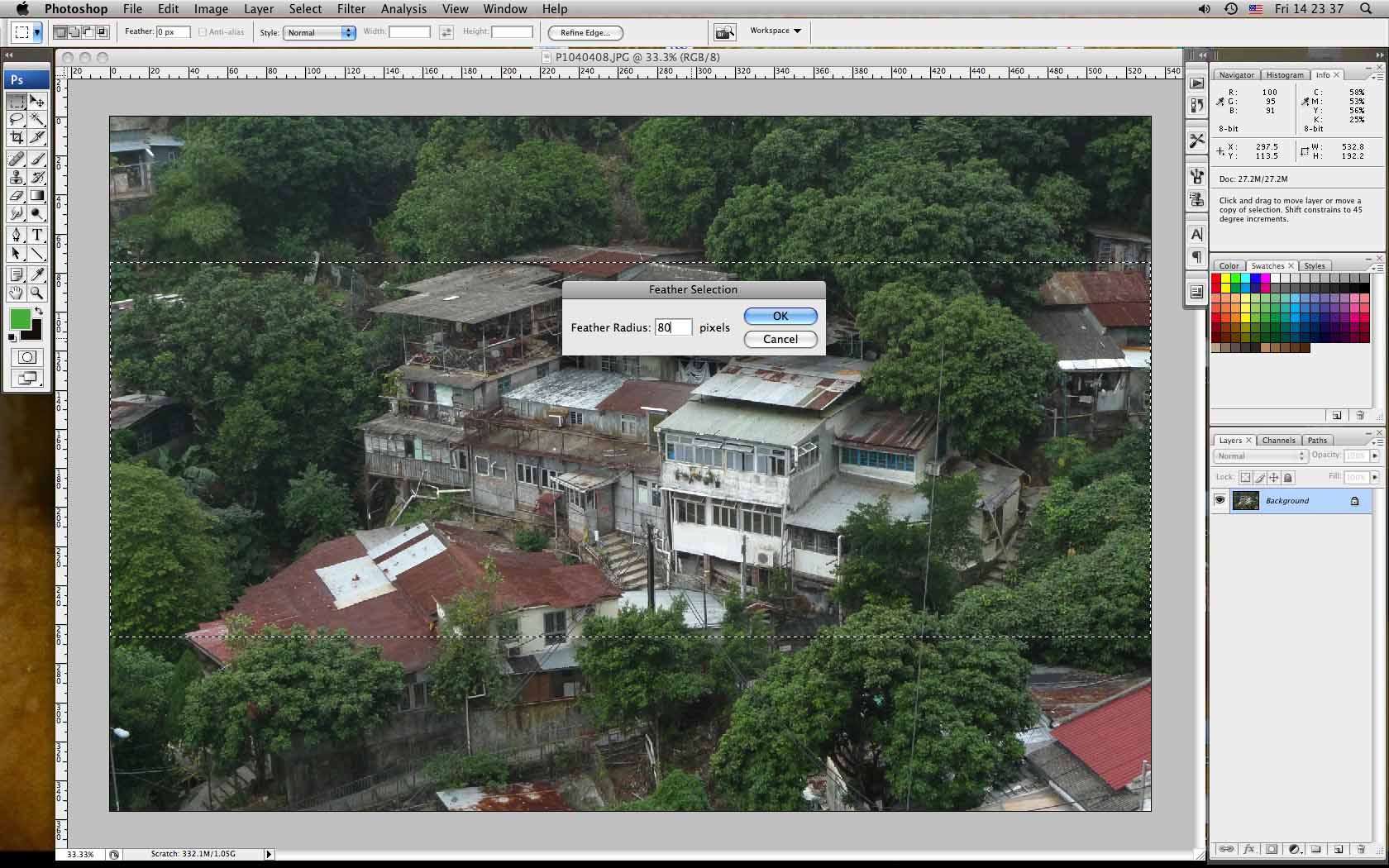
Task: Open Layers panel options menu
Action: [1376, 442]
